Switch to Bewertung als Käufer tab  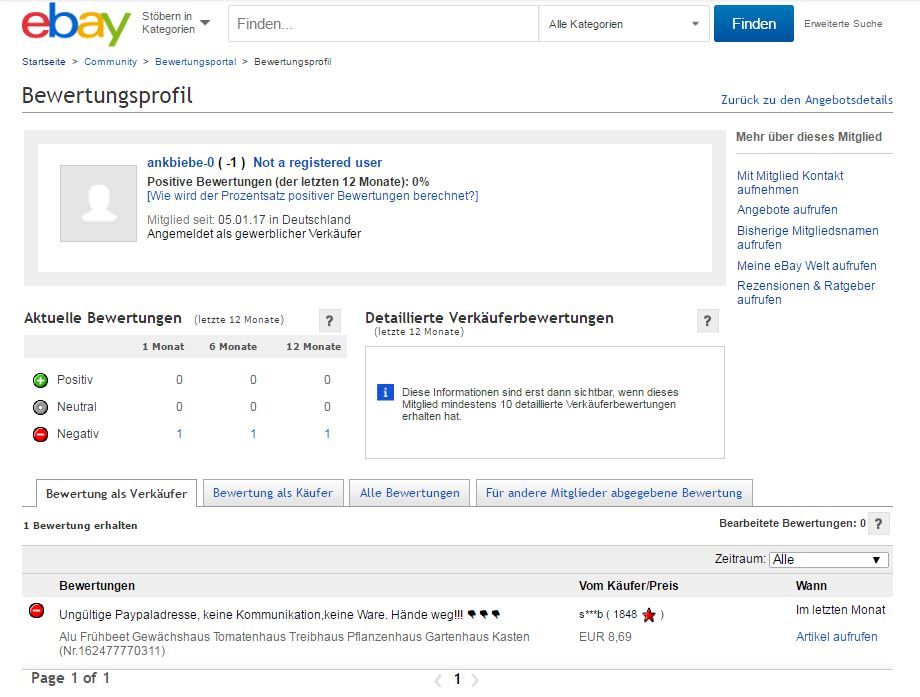click(x=272, y=492)
